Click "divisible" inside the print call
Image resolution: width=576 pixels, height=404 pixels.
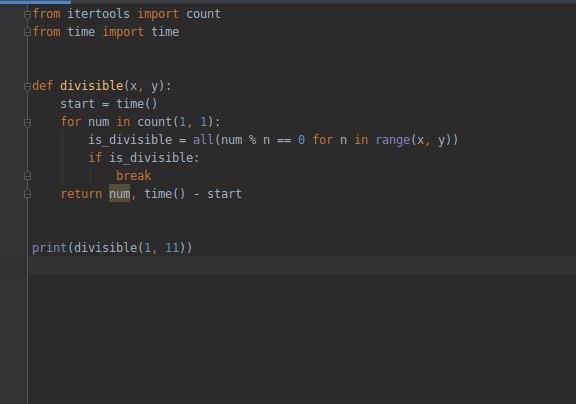[x=105, y=248]
